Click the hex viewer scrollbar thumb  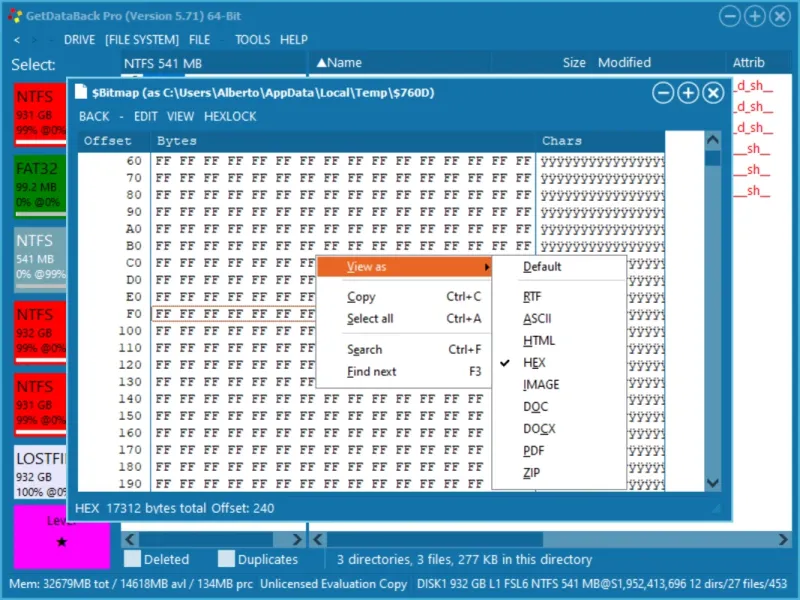713,158
